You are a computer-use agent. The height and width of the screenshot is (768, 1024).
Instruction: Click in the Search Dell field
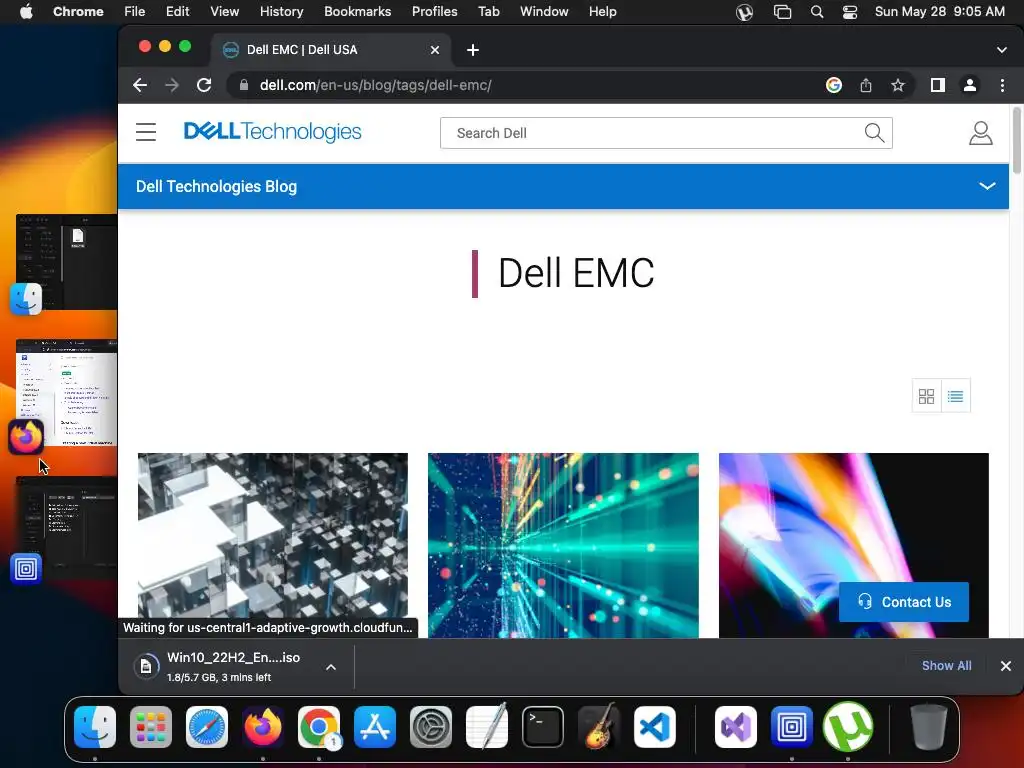[x=666, y=133]
